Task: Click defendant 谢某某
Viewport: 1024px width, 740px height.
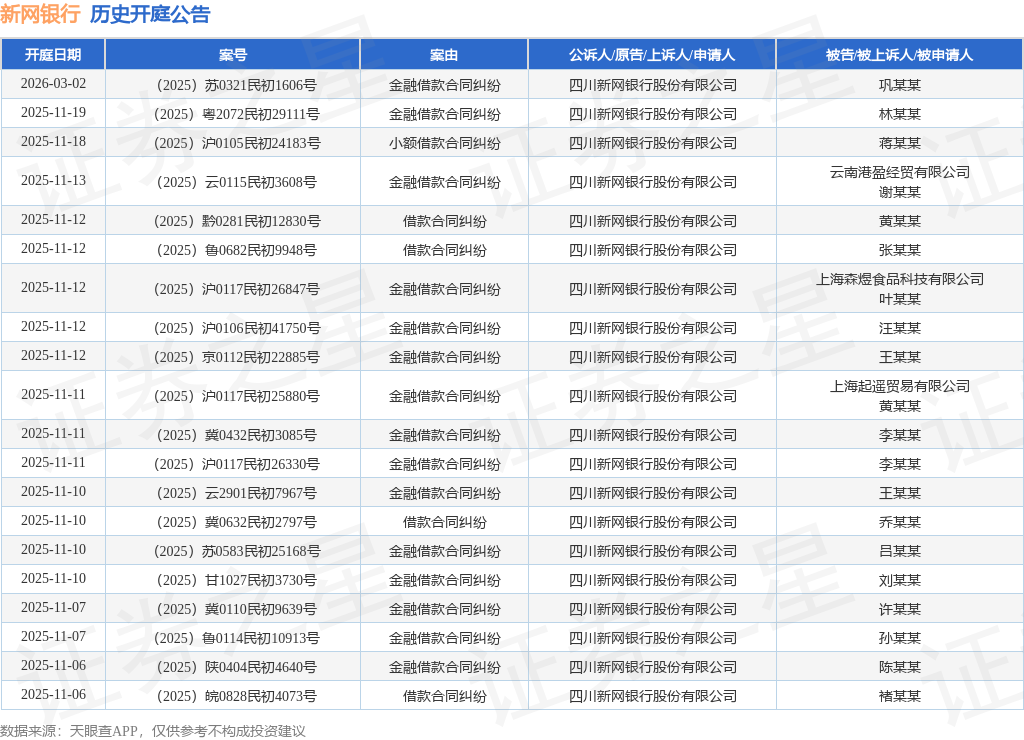Action: pyautogui.click(x=899, y=192)
